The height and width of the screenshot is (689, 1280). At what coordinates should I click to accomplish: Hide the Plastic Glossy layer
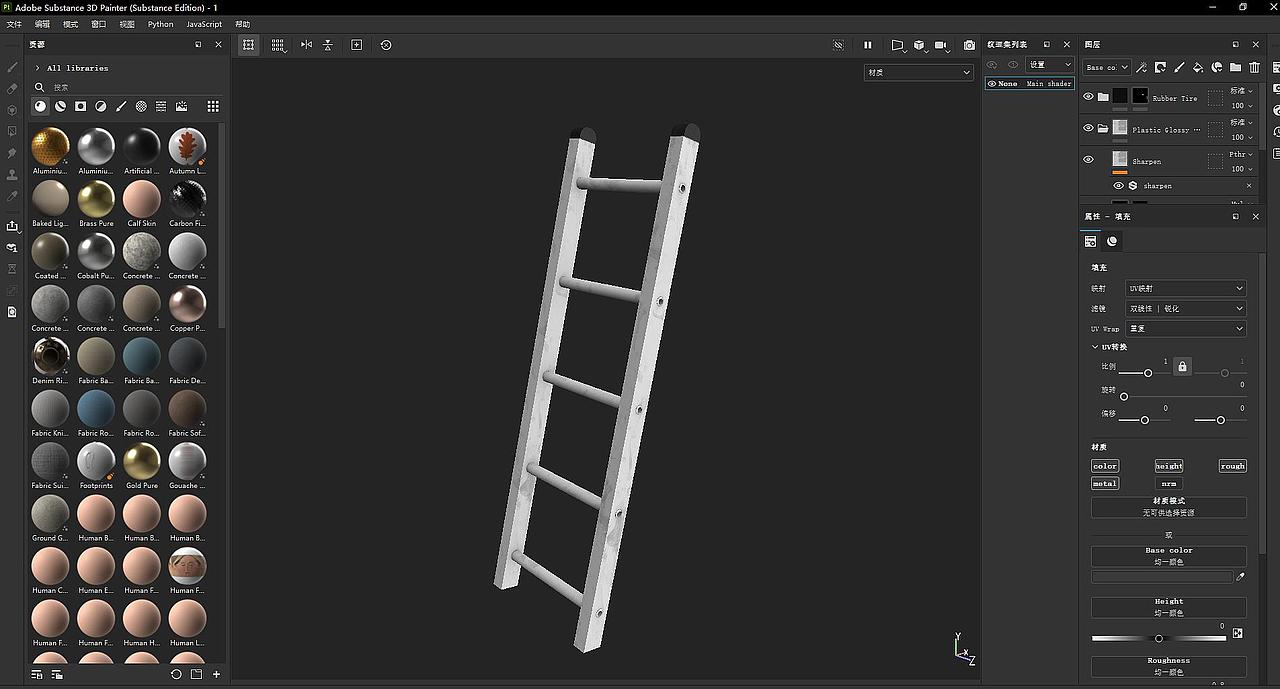1088,128
